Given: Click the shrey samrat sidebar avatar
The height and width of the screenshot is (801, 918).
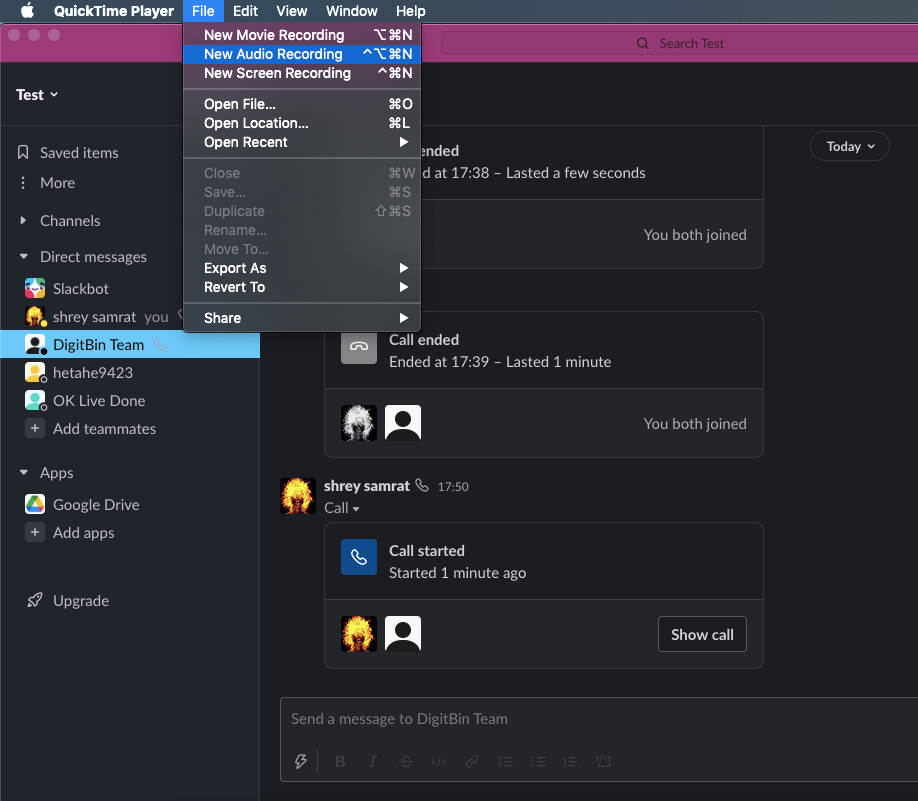Looking at the screenshot, I should (x=35, y=316).
